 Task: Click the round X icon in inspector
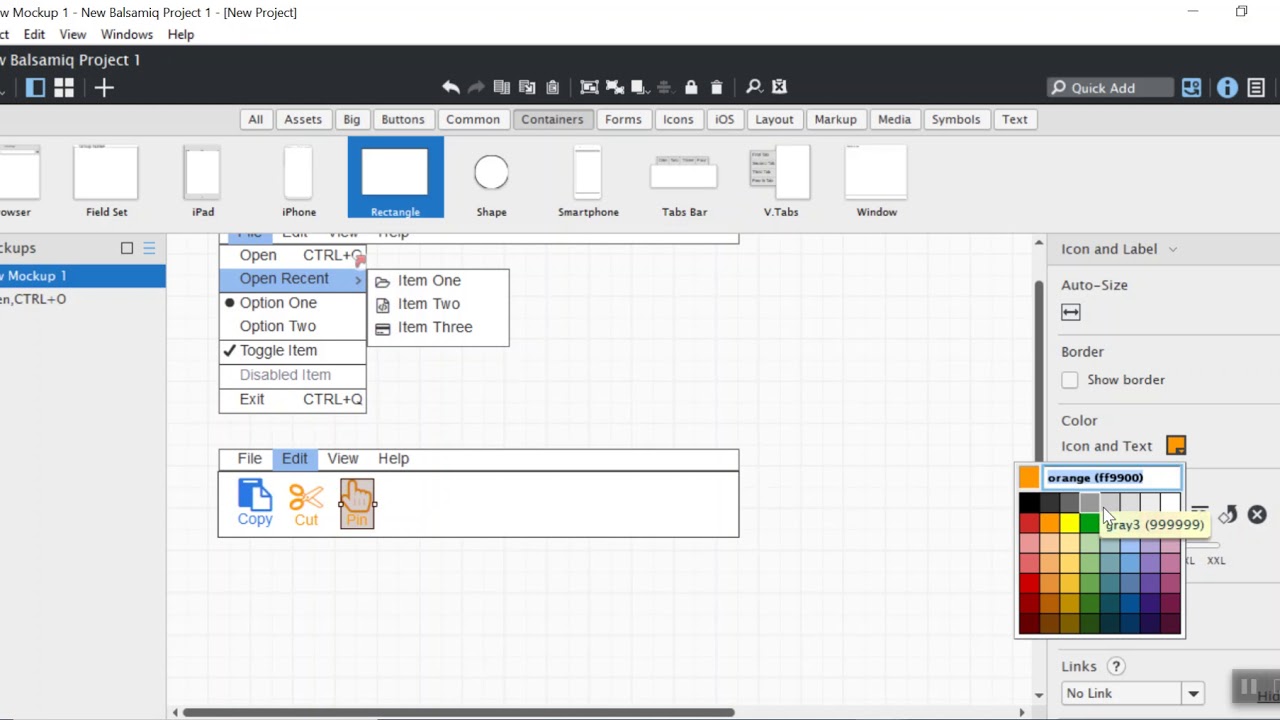1257,515
